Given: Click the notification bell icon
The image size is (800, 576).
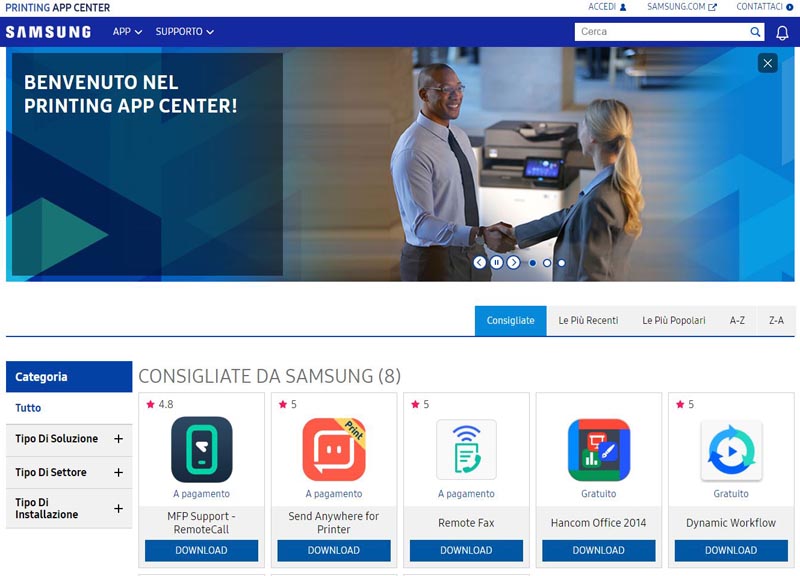Looking at the screenshot, I should 782,32.
